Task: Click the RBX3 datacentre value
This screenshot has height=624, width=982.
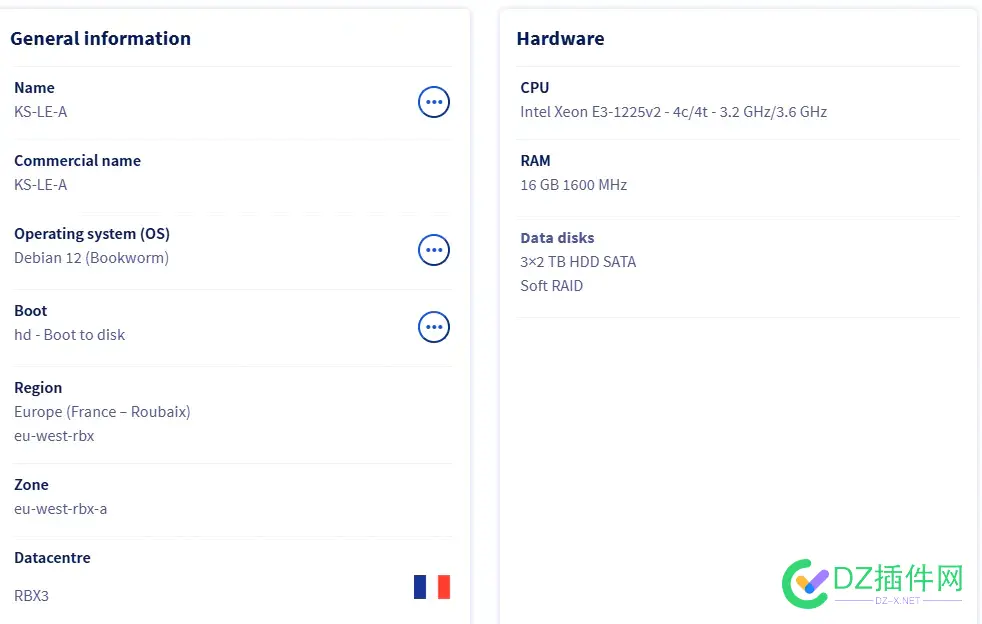Action: coord(31,596)
